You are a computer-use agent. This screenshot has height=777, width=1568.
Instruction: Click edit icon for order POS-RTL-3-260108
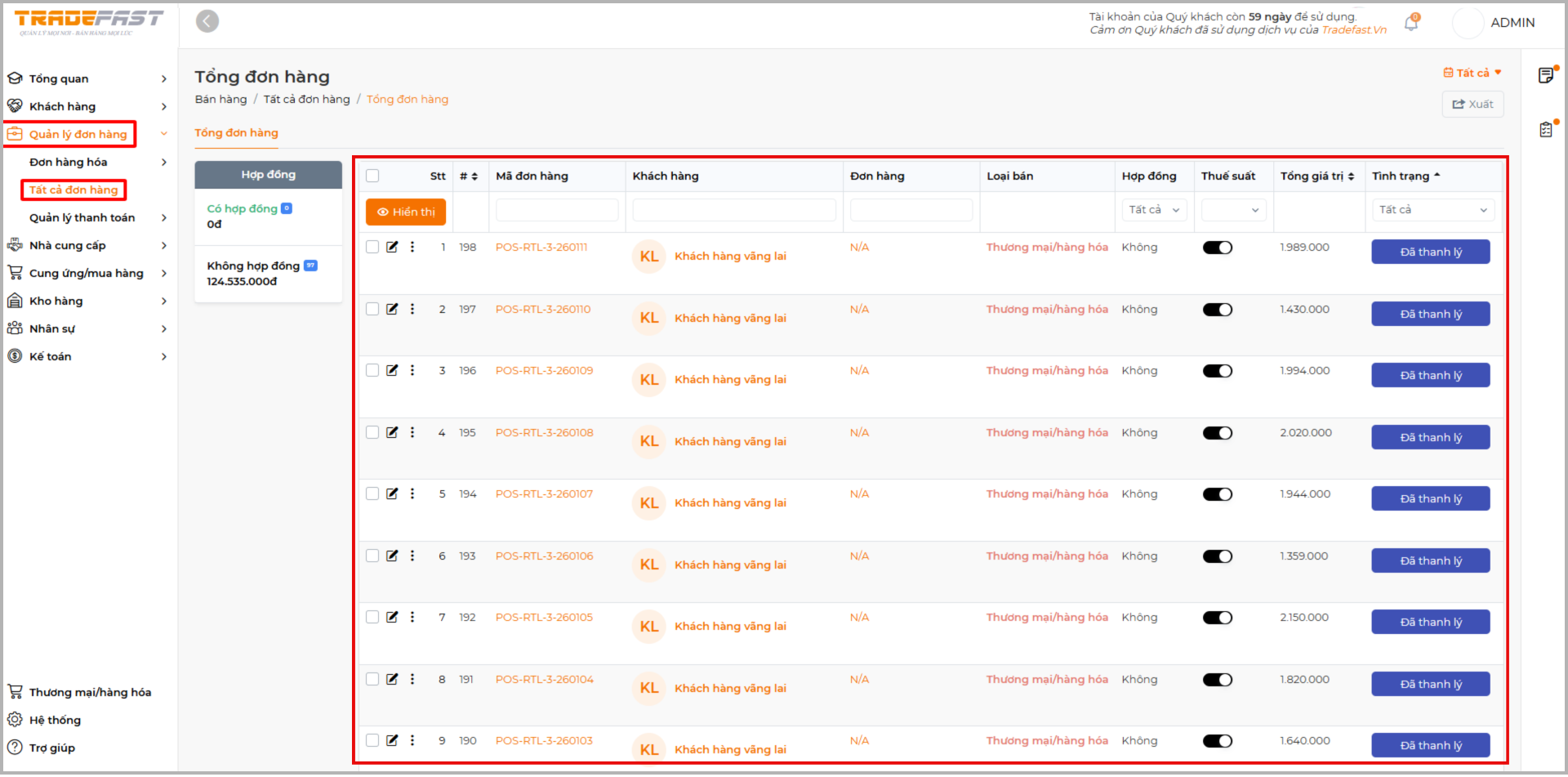coord(392,432)
